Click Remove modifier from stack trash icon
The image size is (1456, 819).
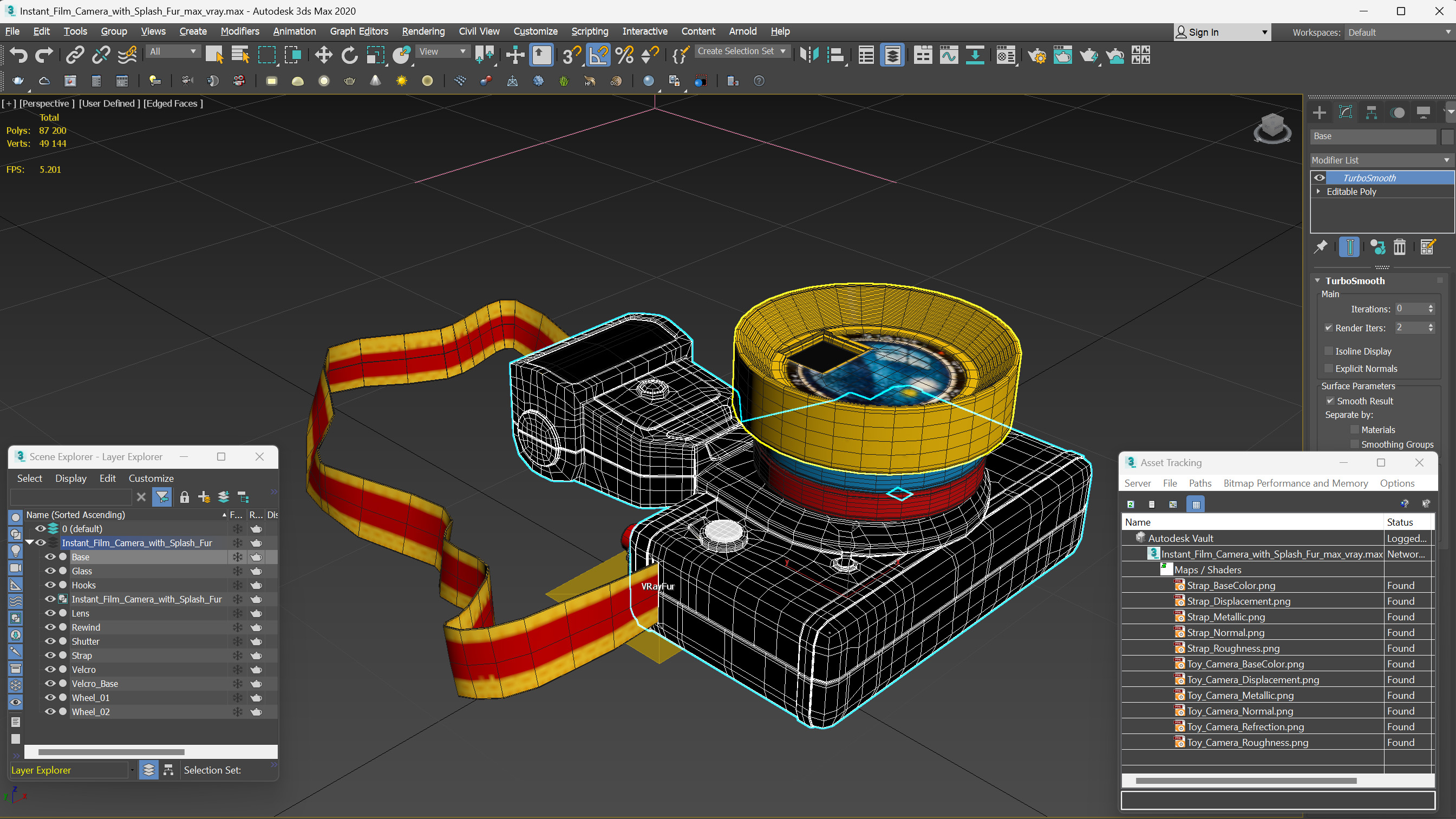tap(1400, 247)
